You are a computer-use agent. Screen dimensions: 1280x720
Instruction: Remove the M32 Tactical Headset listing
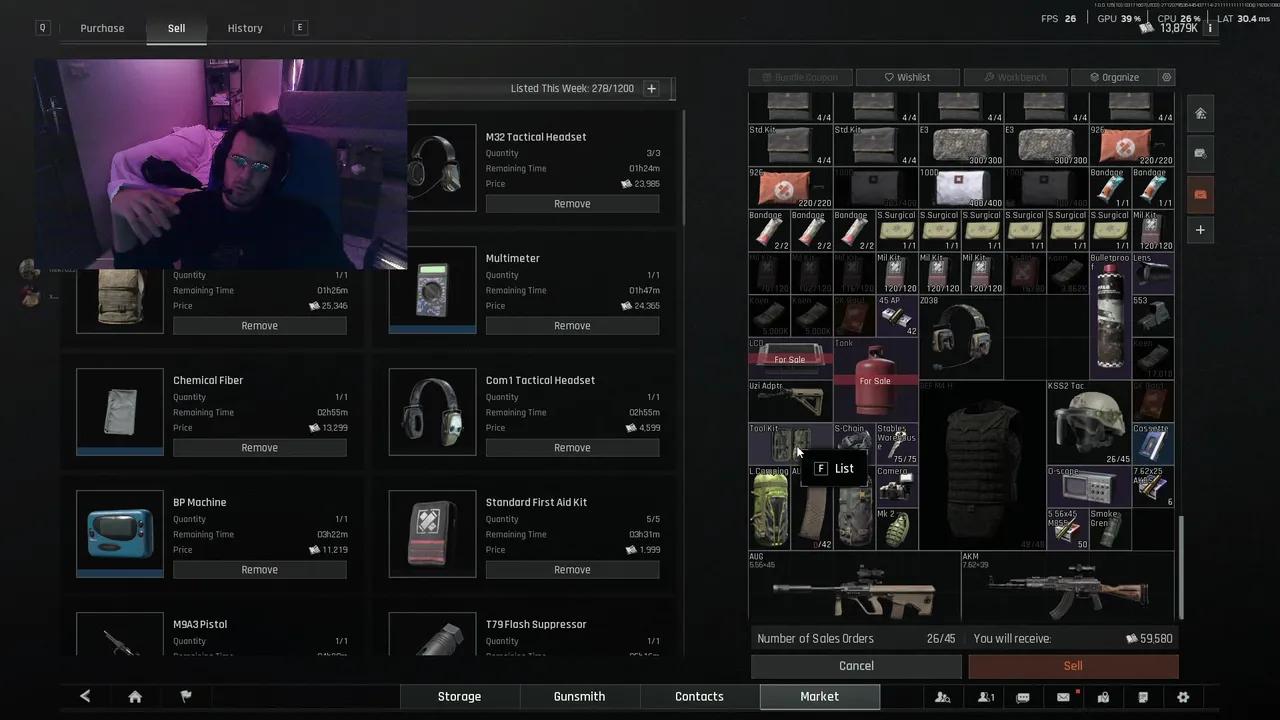(x=572, y=203)
